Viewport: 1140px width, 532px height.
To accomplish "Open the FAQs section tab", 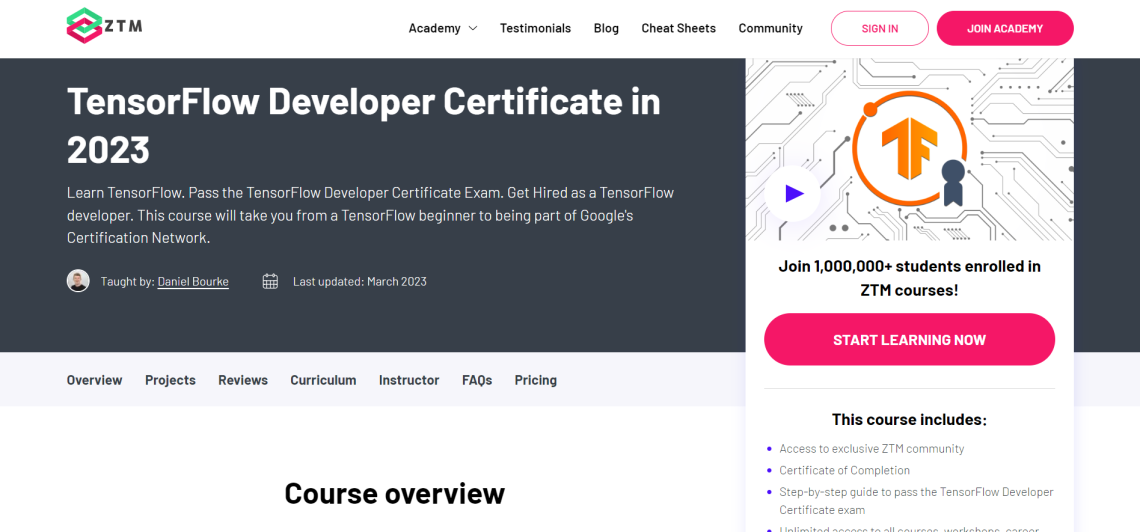I will point(477,380).
